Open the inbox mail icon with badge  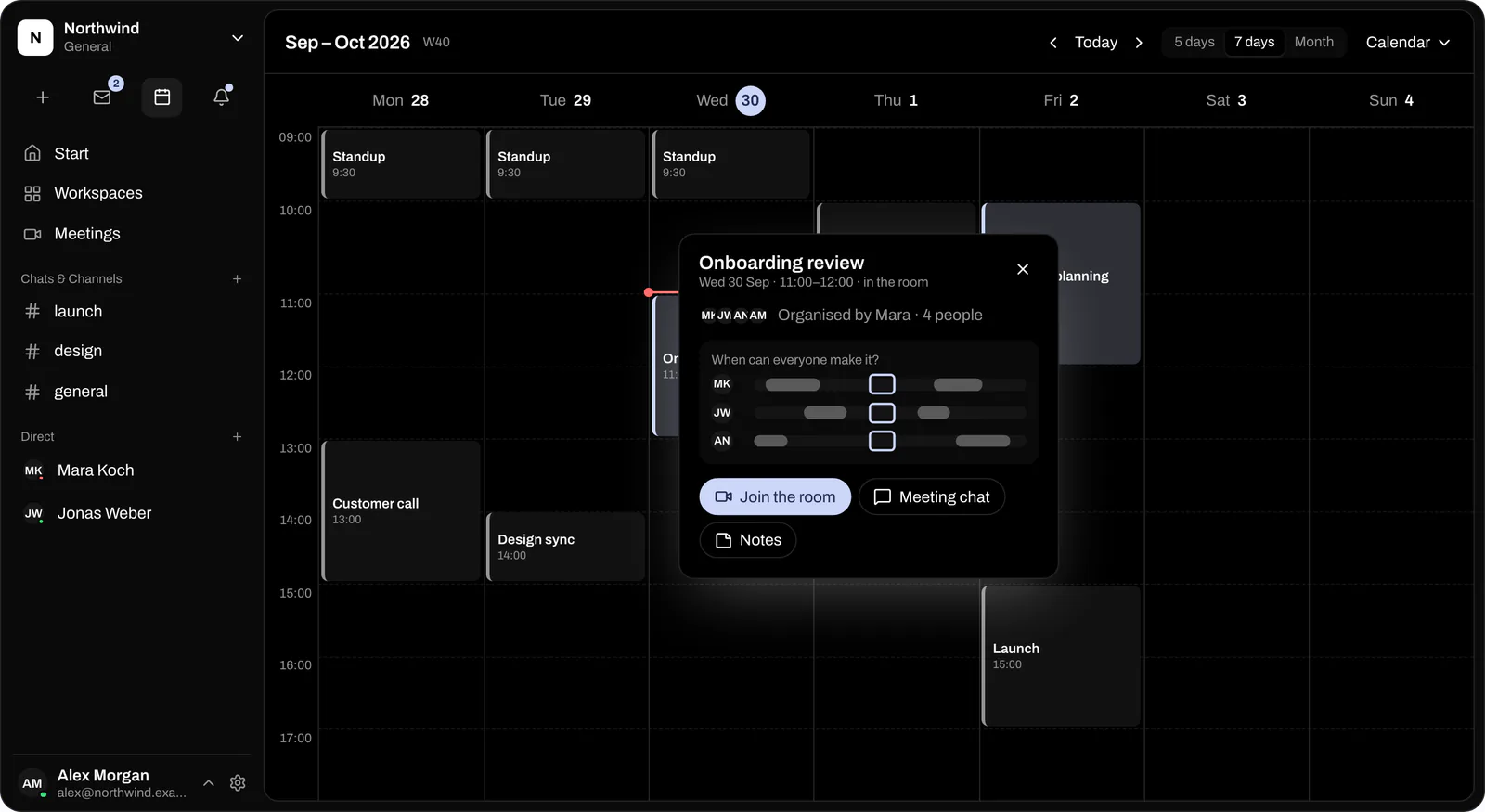point(102,97)
